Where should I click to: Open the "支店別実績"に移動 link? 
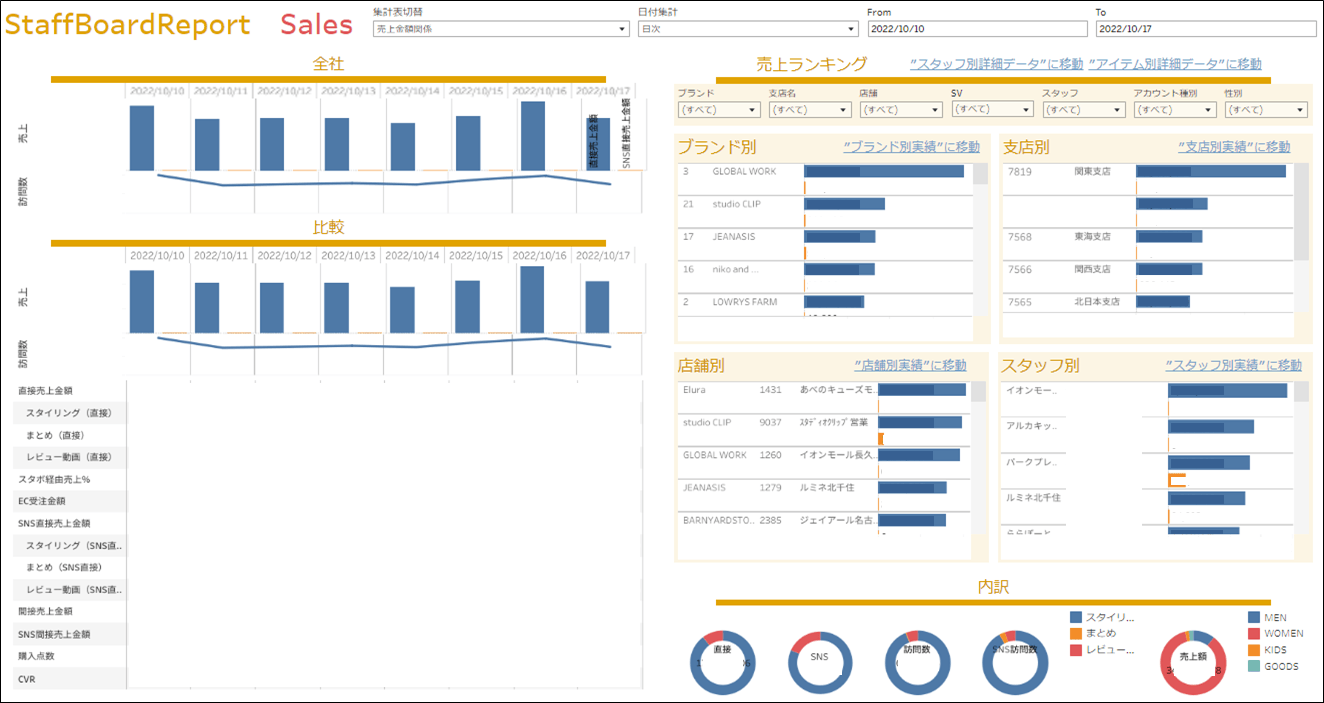tap(1234, 147)
